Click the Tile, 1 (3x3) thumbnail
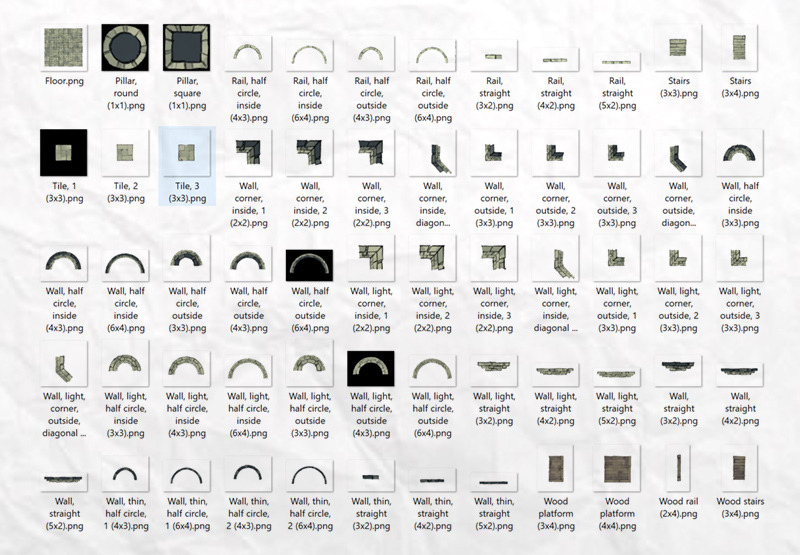This screenshot has height=555, width=800. (x=64, y=153)
